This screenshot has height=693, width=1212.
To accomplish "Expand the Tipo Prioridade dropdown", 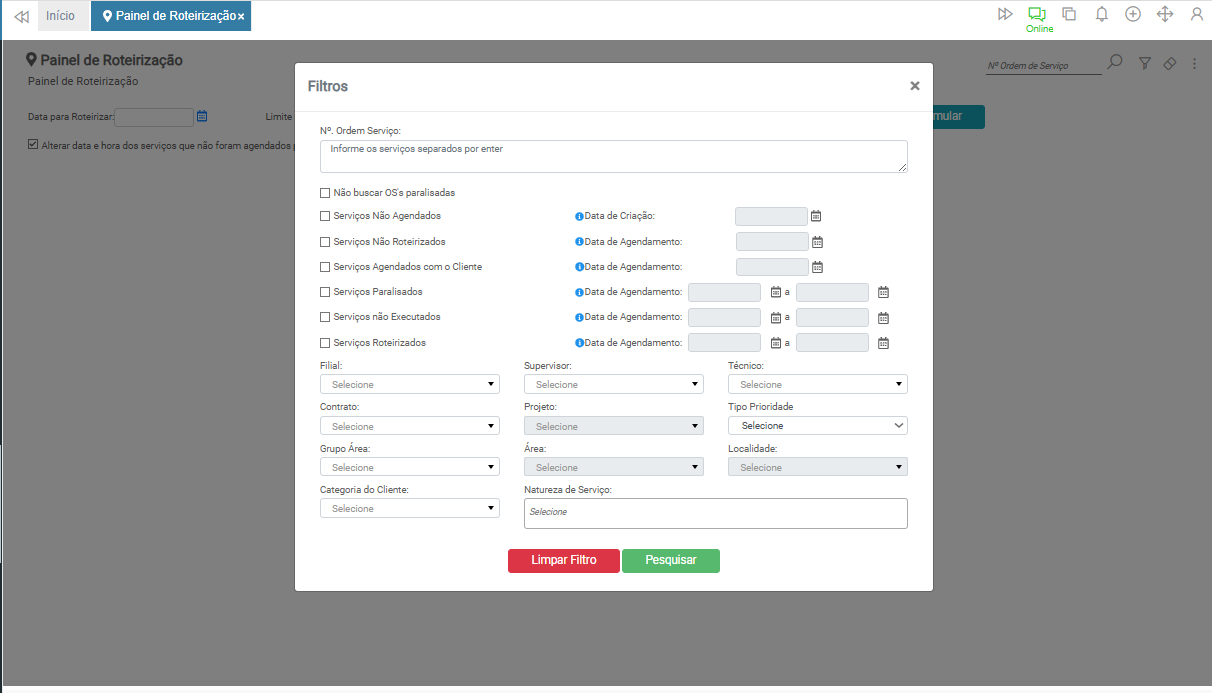I will click(x=817, y=426).
